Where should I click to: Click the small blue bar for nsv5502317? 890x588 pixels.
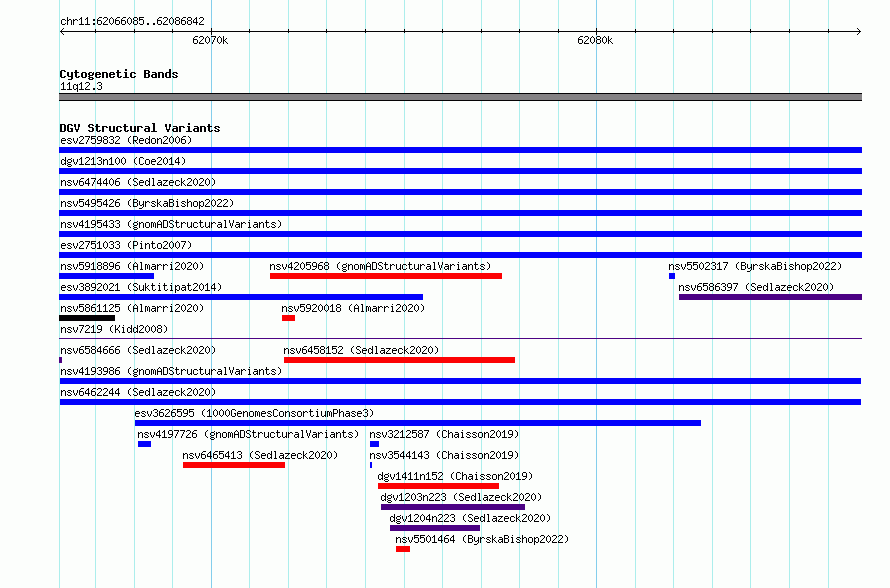point(672,276)
